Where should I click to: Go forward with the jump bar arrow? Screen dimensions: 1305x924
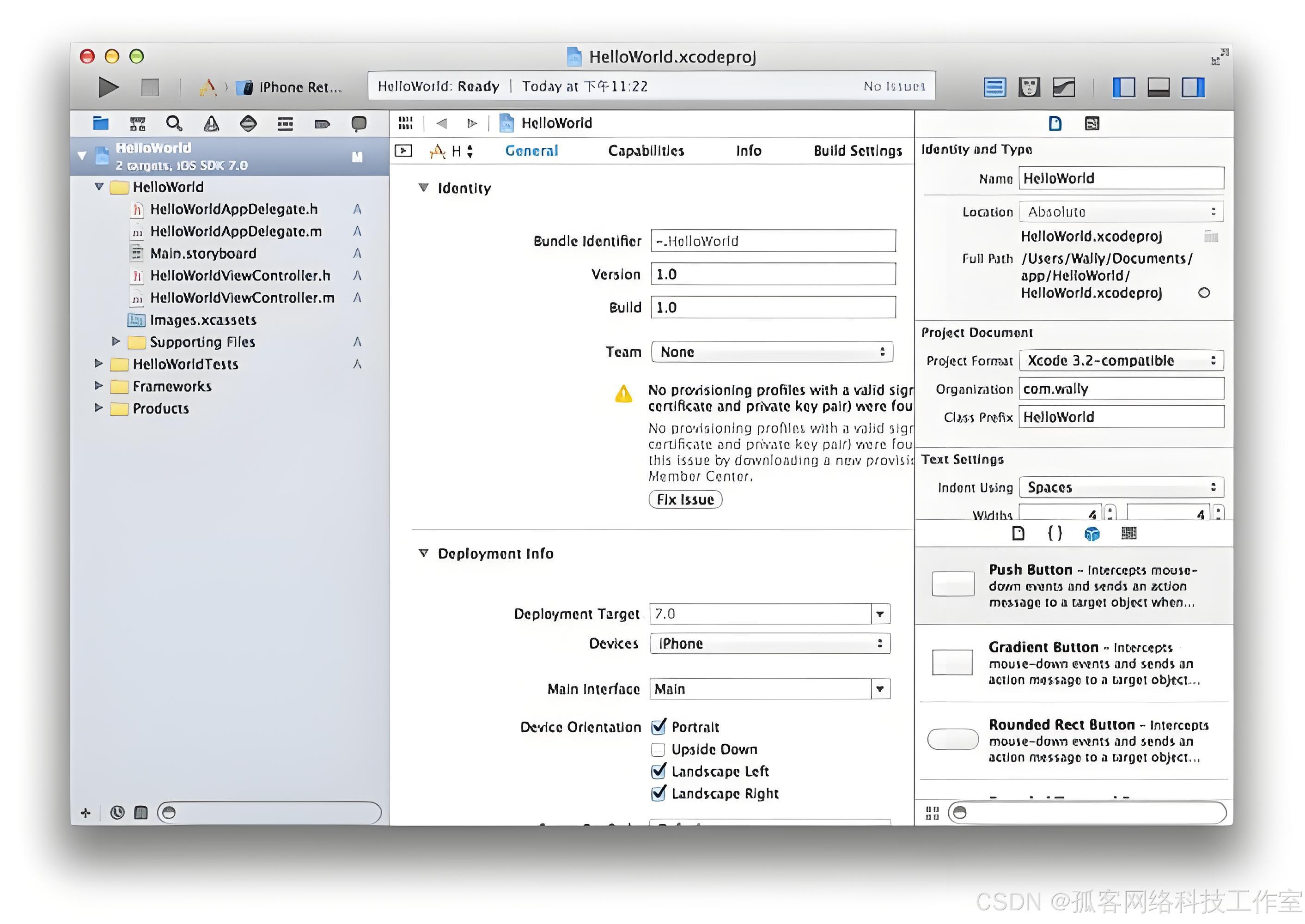tap(471, 123)
